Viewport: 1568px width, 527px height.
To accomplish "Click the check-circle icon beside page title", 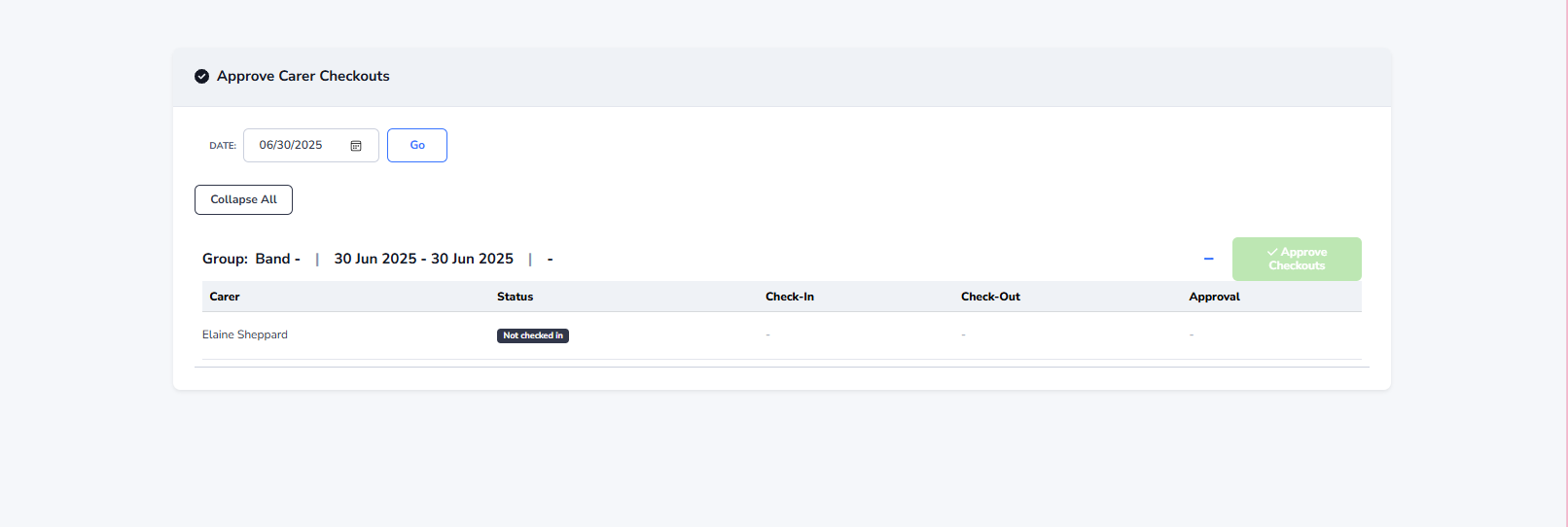I will (201, 77).
